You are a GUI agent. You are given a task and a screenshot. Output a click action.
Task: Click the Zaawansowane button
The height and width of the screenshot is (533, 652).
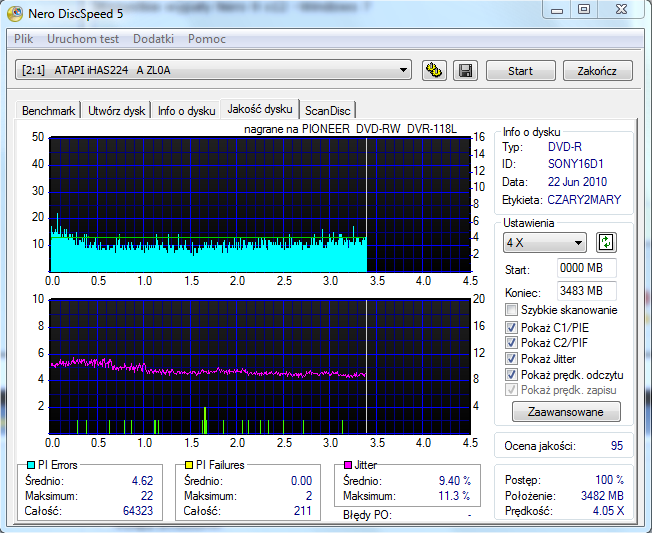point(566,412)
